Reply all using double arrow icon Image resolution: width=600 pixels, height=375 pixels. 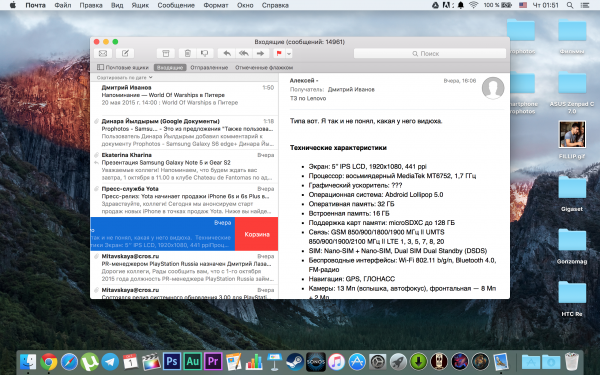point(244,54)
